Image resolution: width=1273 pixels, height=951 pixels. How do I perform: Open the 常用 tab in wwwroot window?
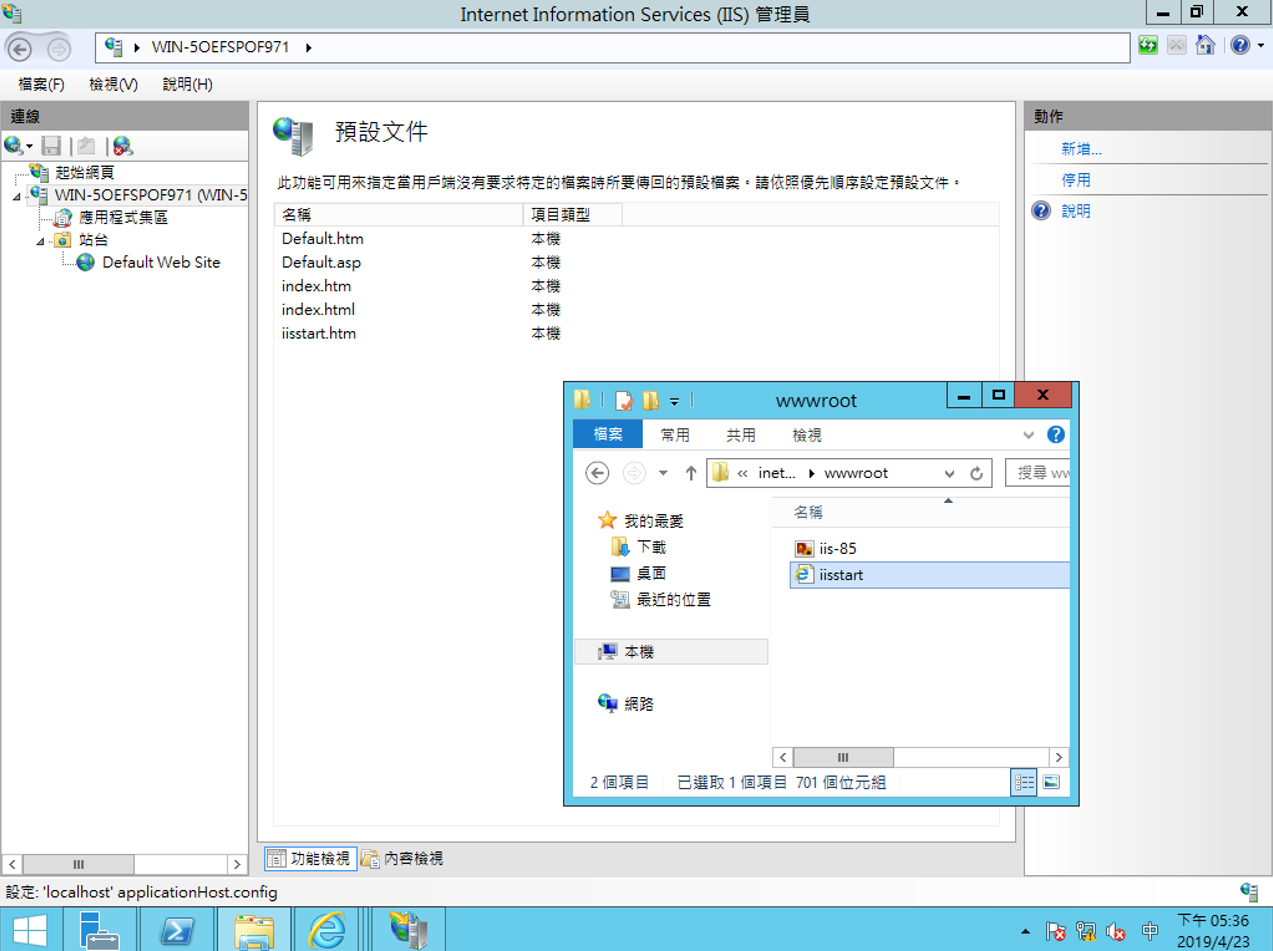click(x=675, y=435)
